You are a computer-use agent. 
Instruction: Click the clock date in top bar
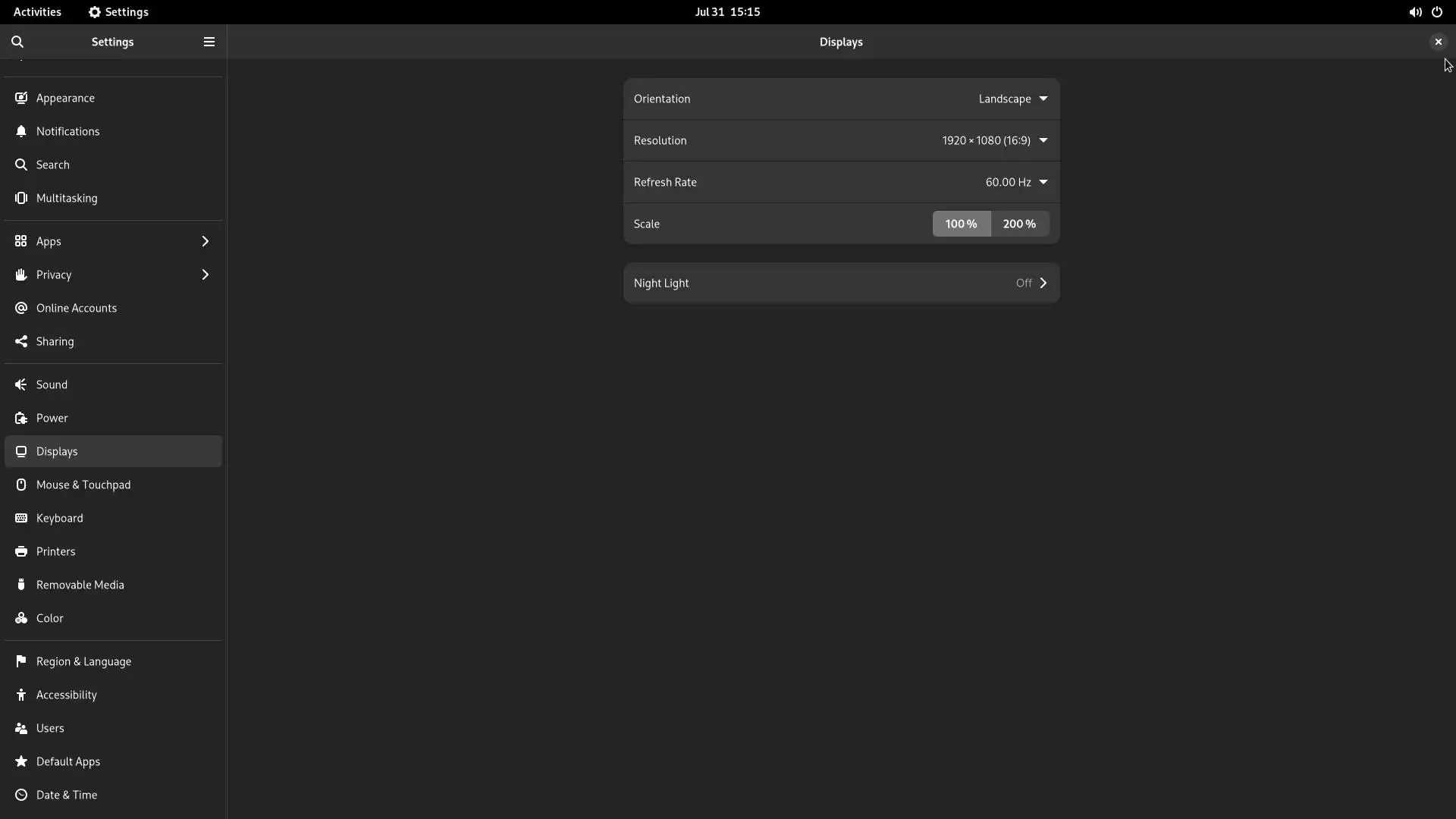click(x=727, y=12)
